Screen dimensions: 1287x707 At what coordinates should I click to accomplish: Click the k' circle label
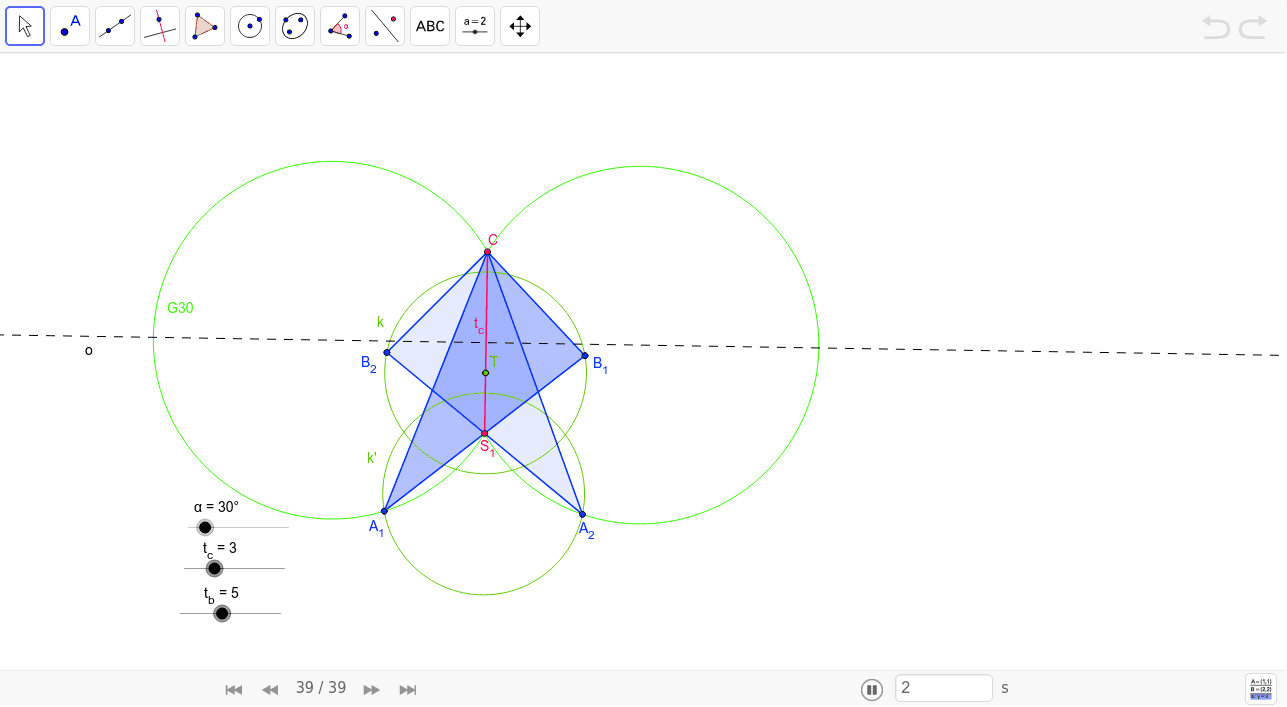click(x=372, y=458)
